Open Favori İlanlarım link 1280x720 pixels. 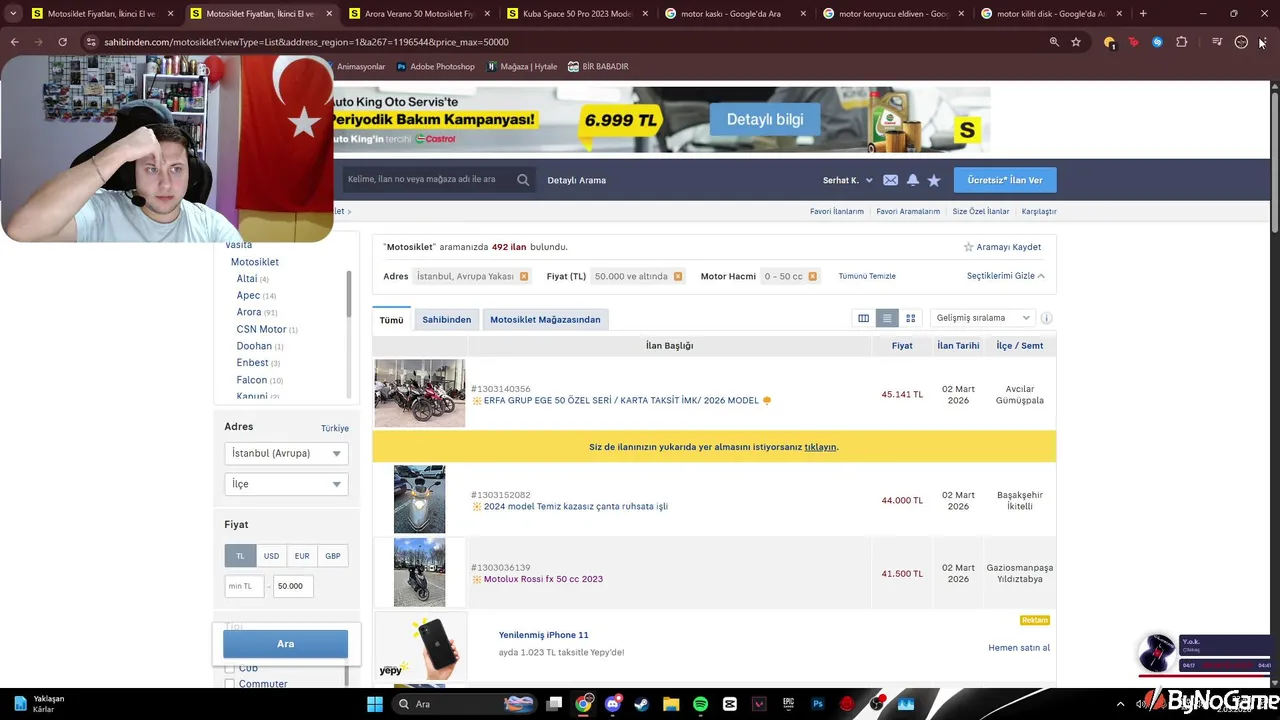click(x=836, y=212)
